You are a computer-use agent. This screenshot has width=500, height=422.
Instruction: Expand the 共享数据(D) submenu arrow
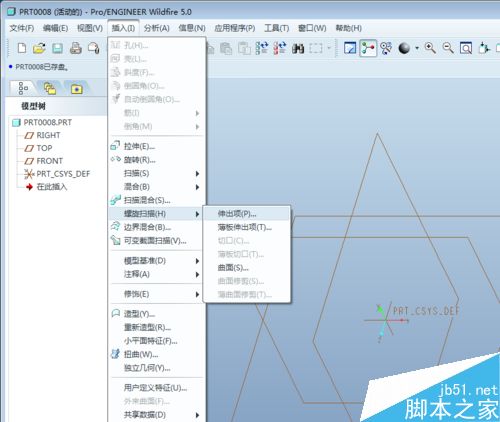(197, 415)
